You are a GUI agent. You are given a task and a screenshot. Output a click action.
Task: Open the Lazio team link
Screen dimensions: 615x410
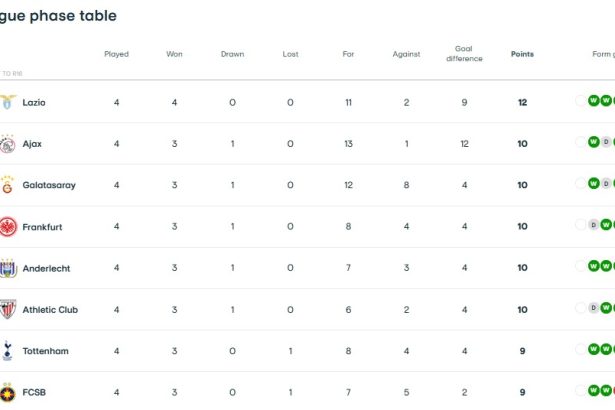click(x=34, y=102)
